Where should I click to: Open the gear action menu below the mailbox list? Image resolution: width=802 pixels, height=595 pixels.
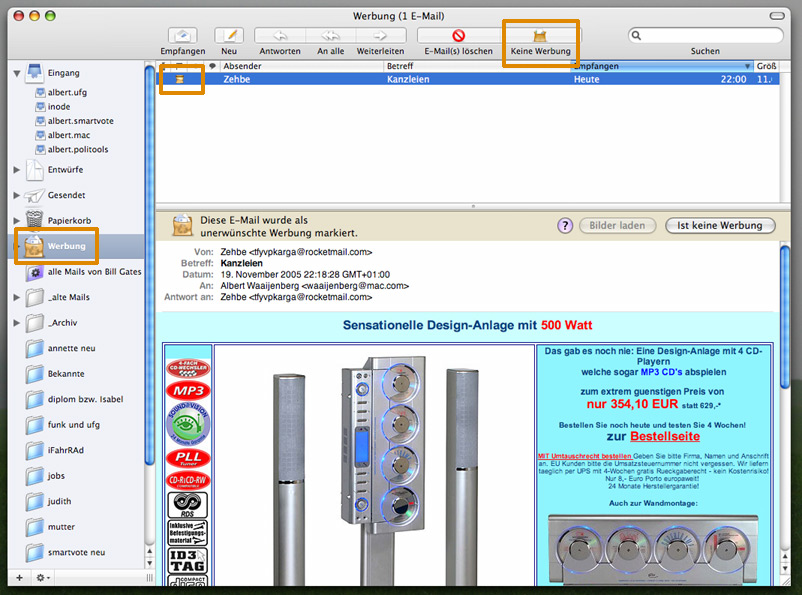pos(42,578)
